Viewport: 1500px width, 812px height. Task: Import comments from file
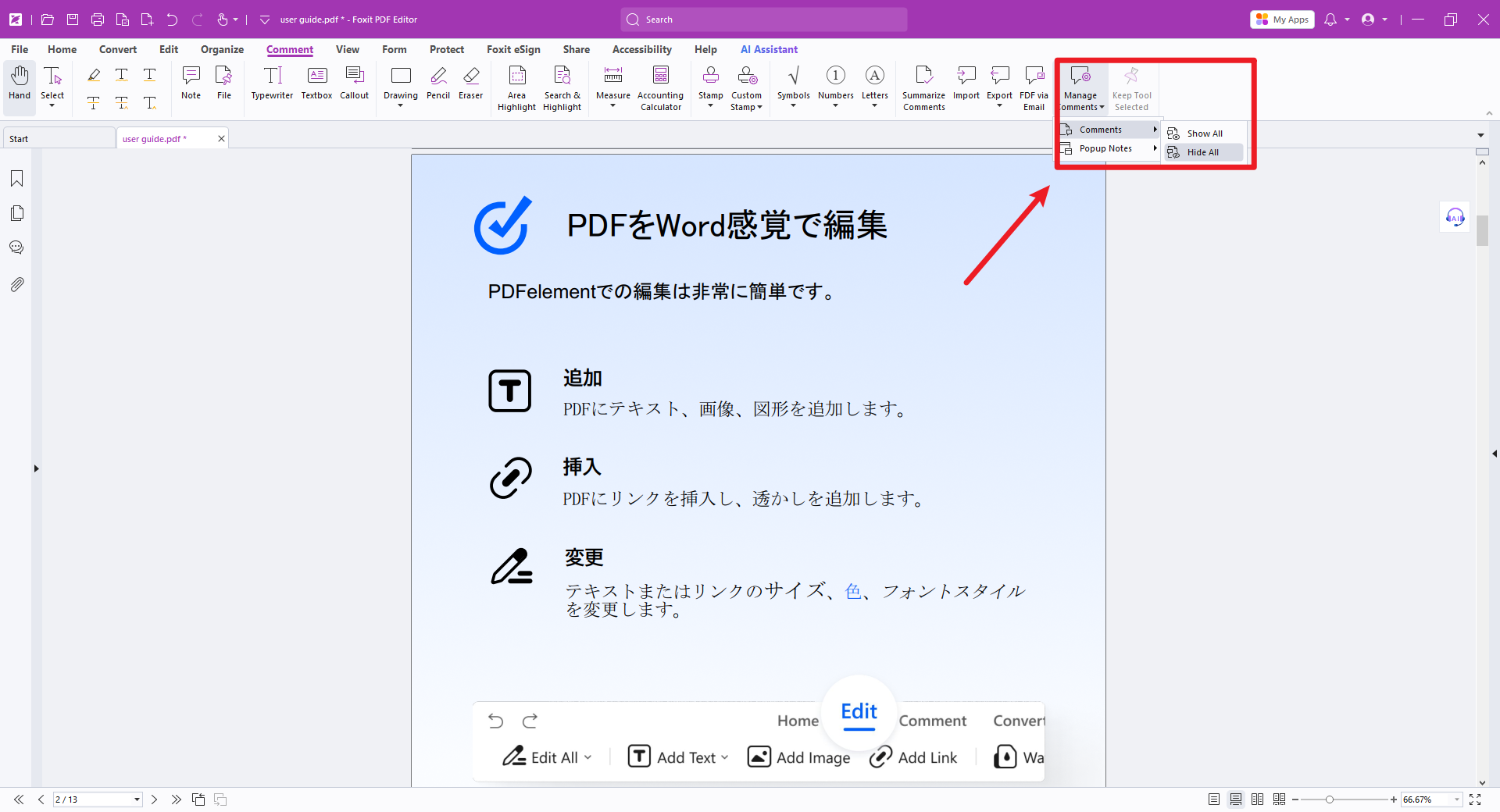click(x=966, y=84)
